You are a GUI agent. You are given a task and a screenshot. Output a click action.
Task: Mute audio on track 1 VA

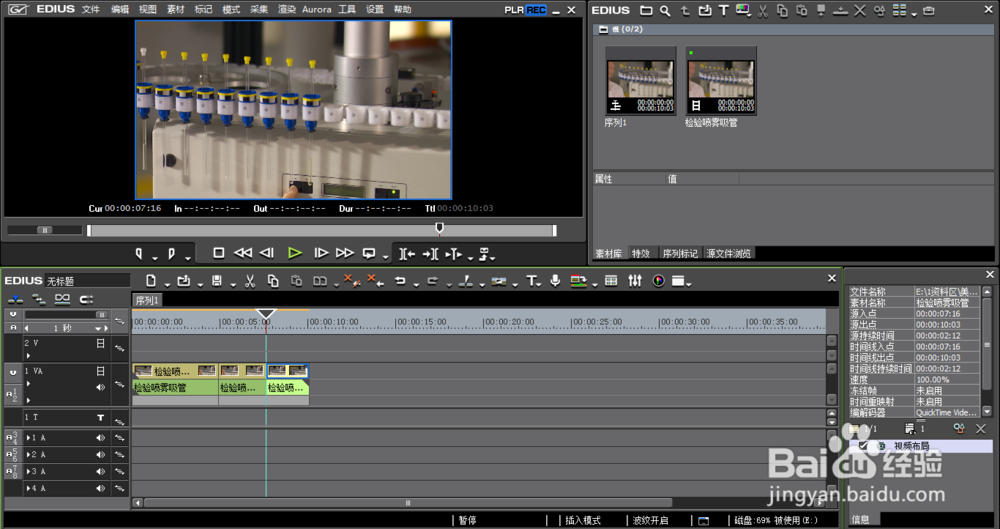pyautogui.click(x=100, y=387)
